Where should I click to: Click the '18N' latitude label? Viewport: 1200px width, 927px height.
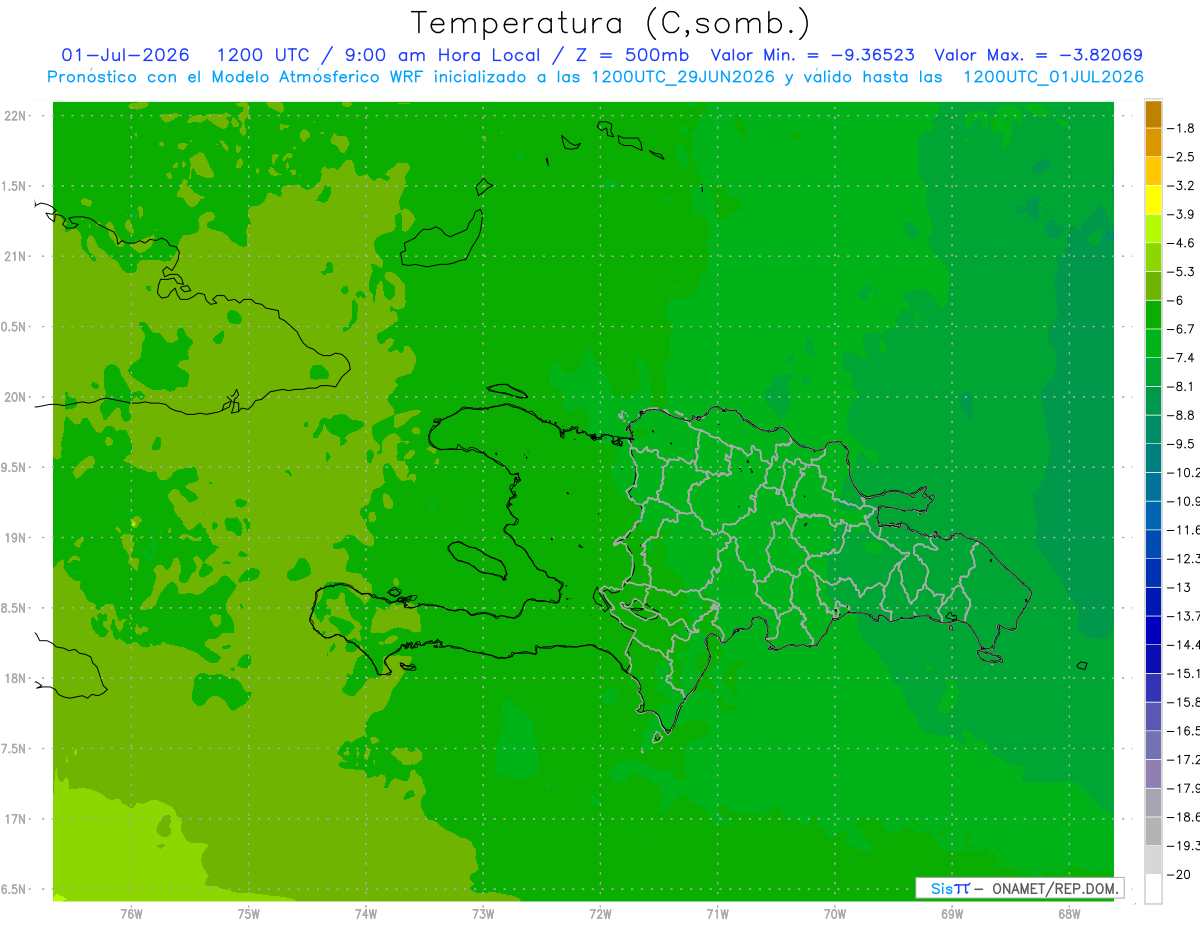coord(17,678)
